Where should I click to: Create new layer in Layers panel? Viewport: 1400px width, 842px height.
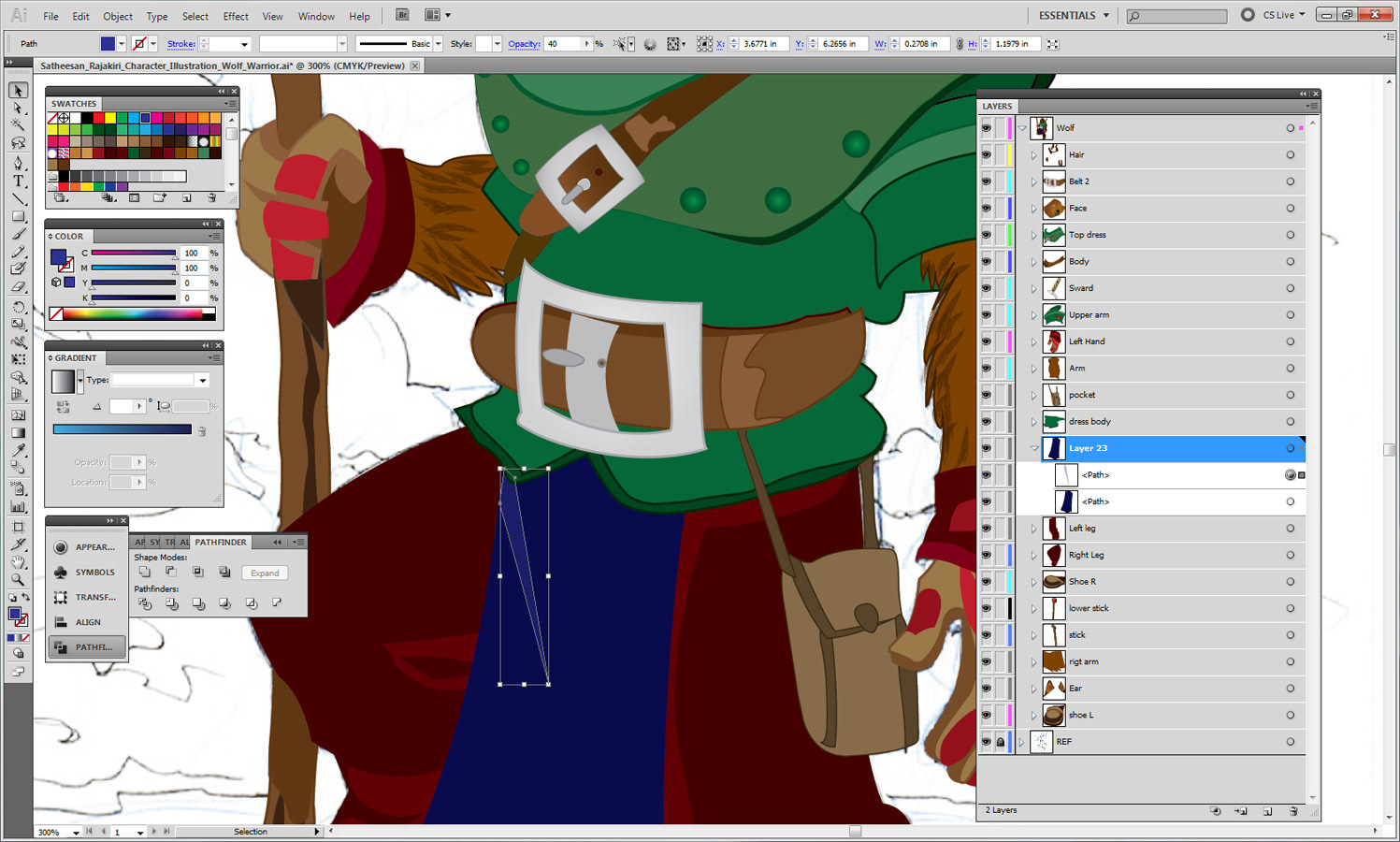[x=1267, y=811]
